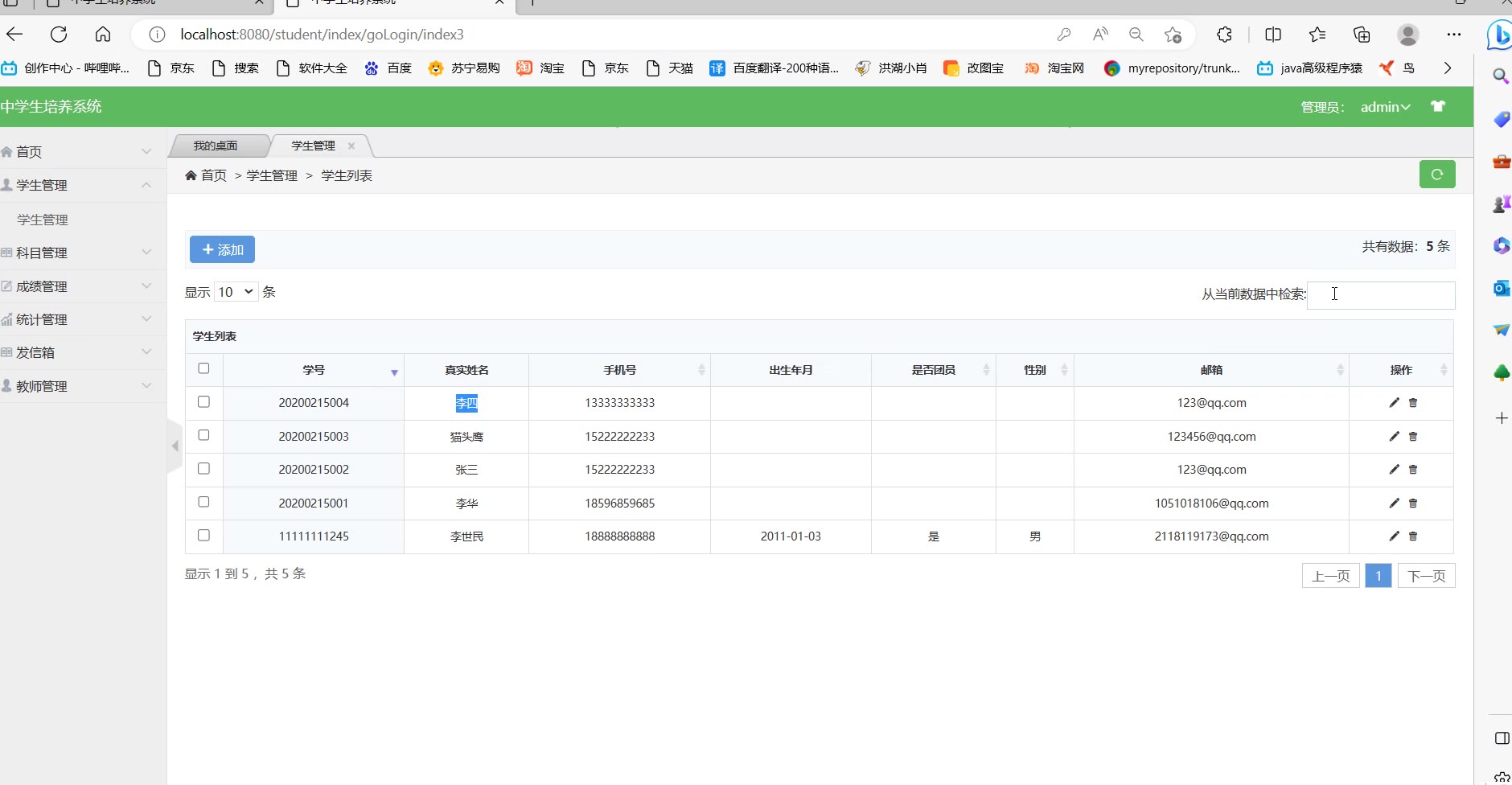
Task: Show more bookmarks chevron
Action: (1448, 68)
